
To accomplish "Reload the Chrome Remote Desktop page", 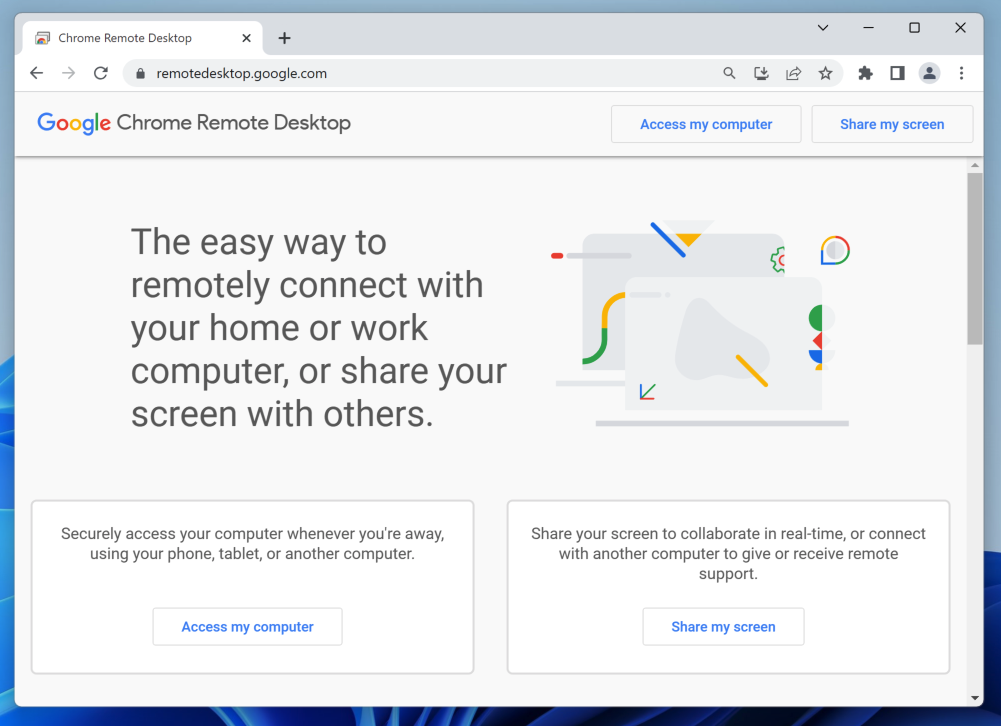I will [100, 73].
